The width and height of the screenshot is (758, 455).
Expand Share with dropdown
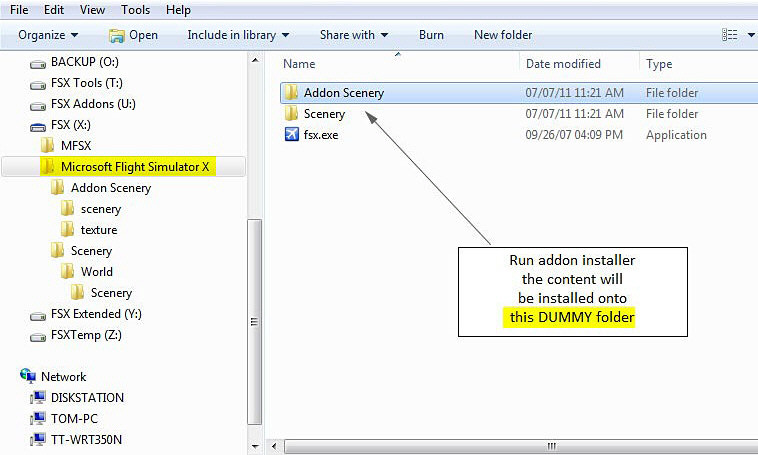pos(354,35)
